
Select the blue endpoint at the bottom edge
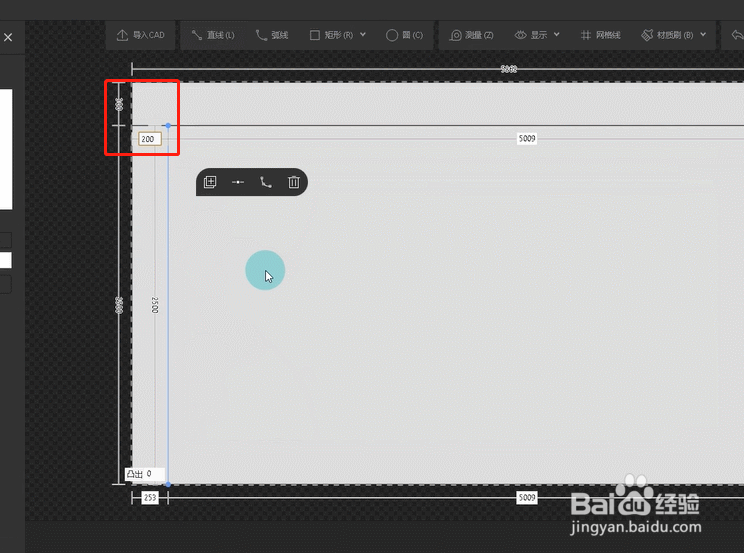168,484
